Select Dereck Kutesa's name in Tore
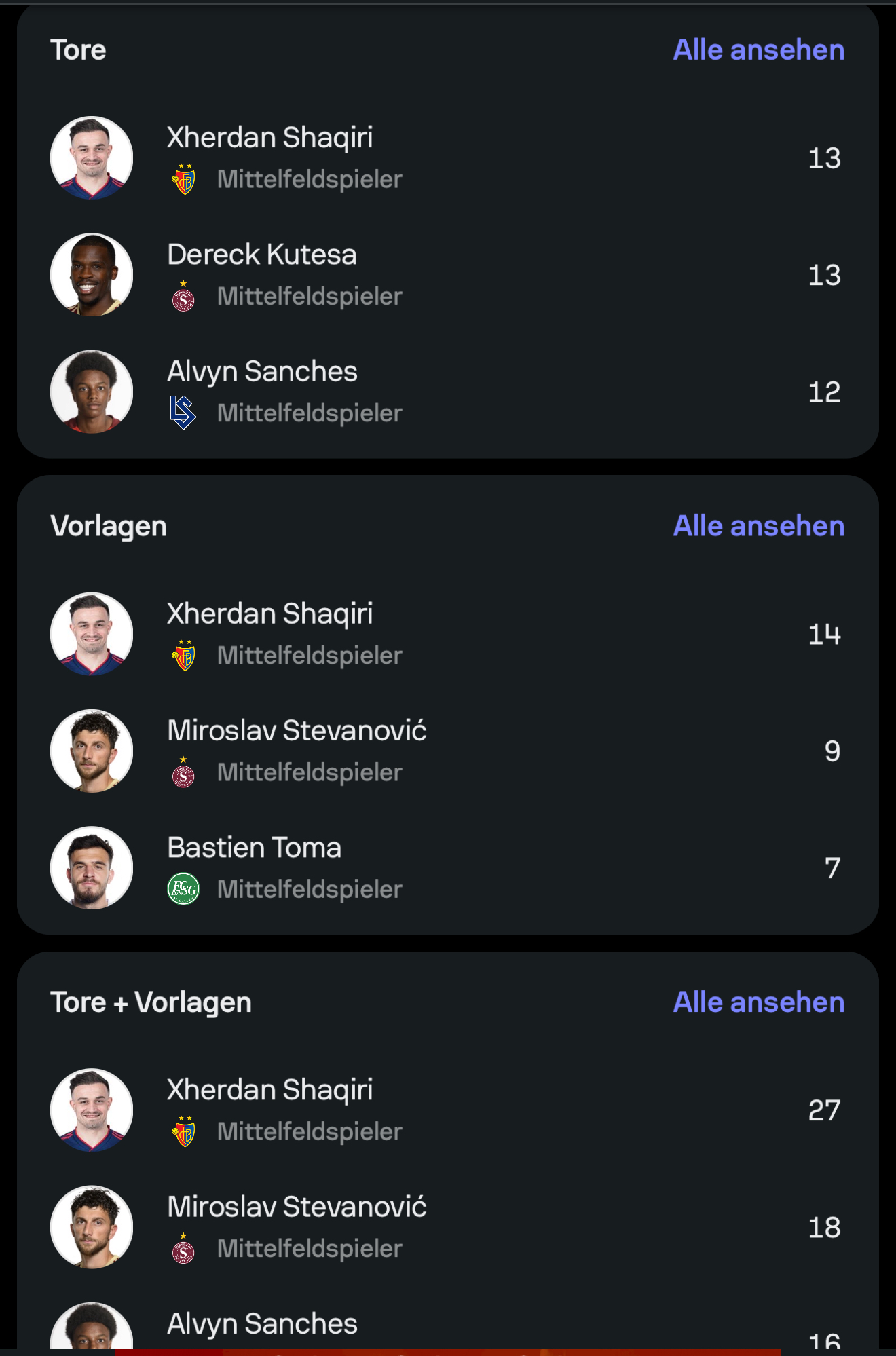Screen dimensions: 896x1356 tap(262, 255)
